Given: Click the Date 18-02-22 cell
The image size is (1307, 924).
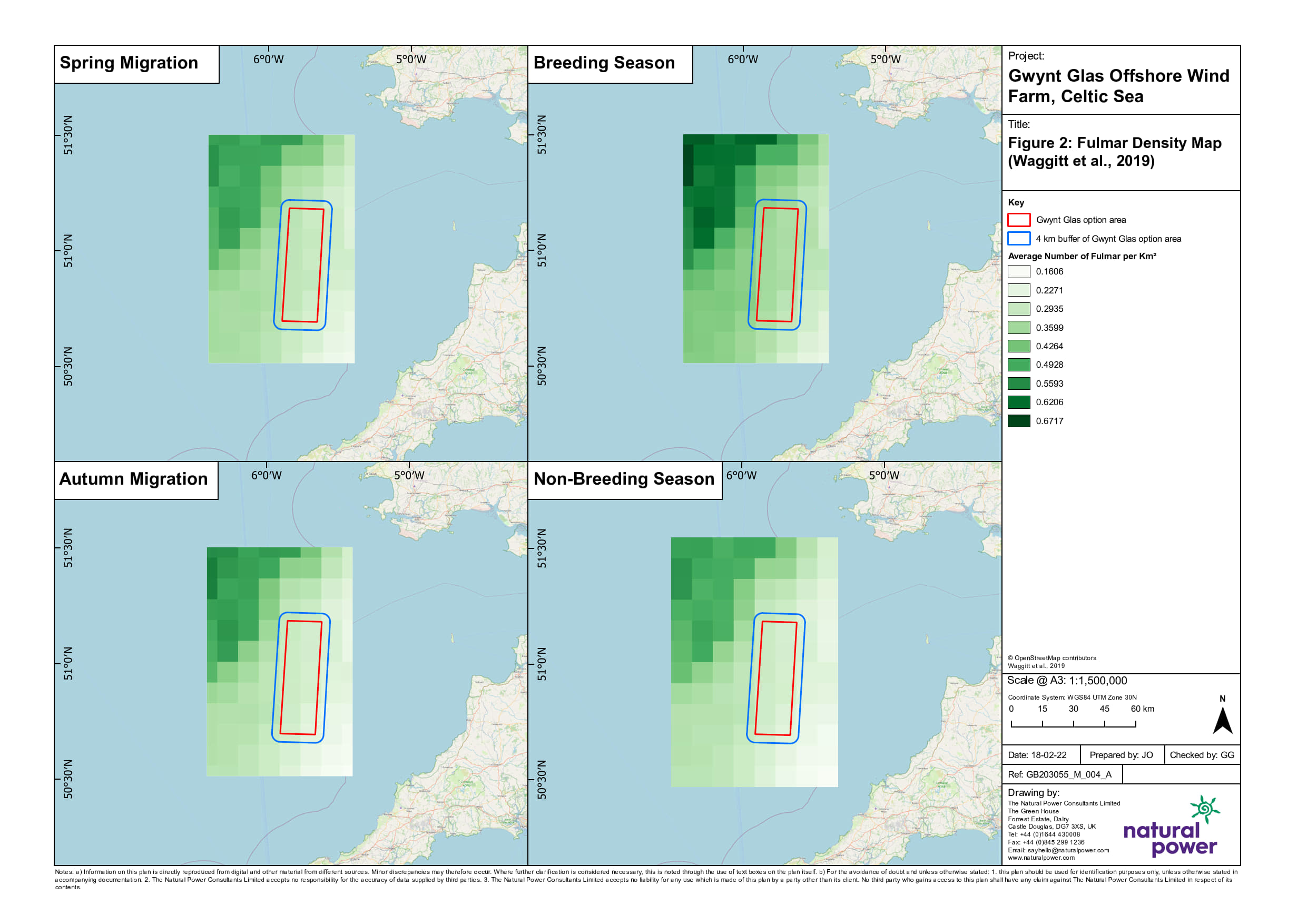Looking at the screenshot, I should [1037, 755].
